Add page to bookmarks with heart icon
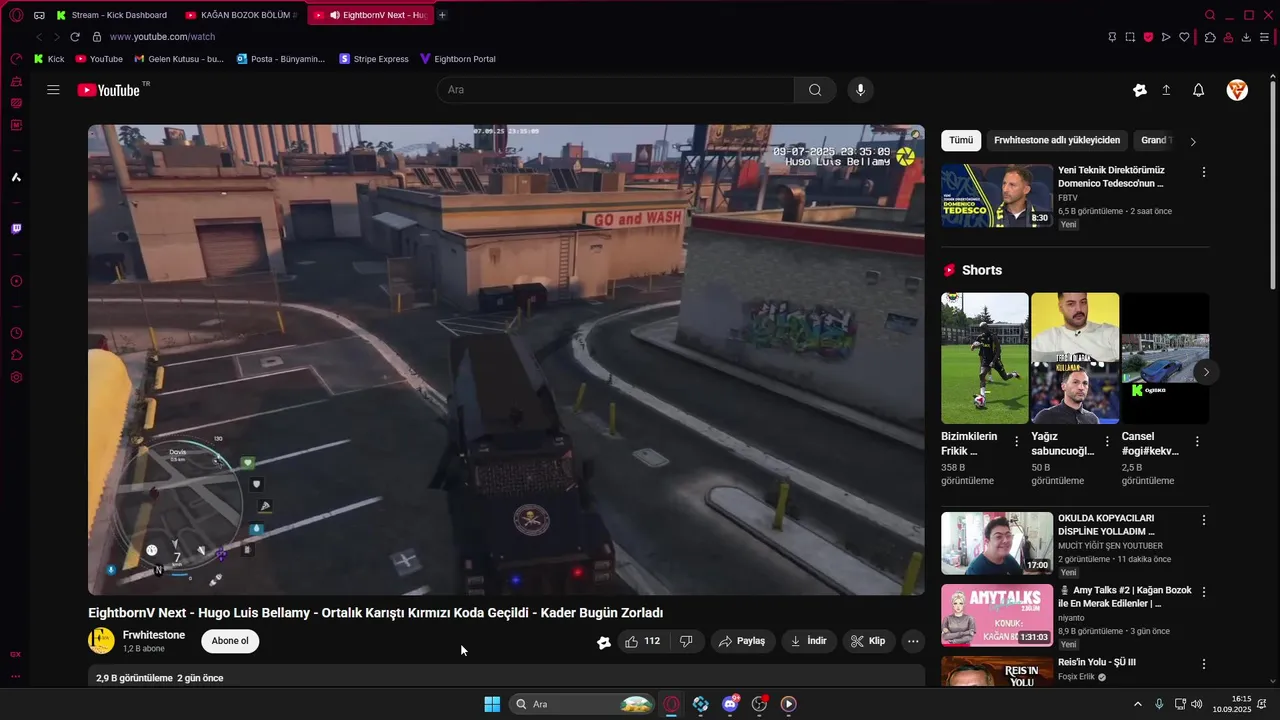 coord(1184,37)
